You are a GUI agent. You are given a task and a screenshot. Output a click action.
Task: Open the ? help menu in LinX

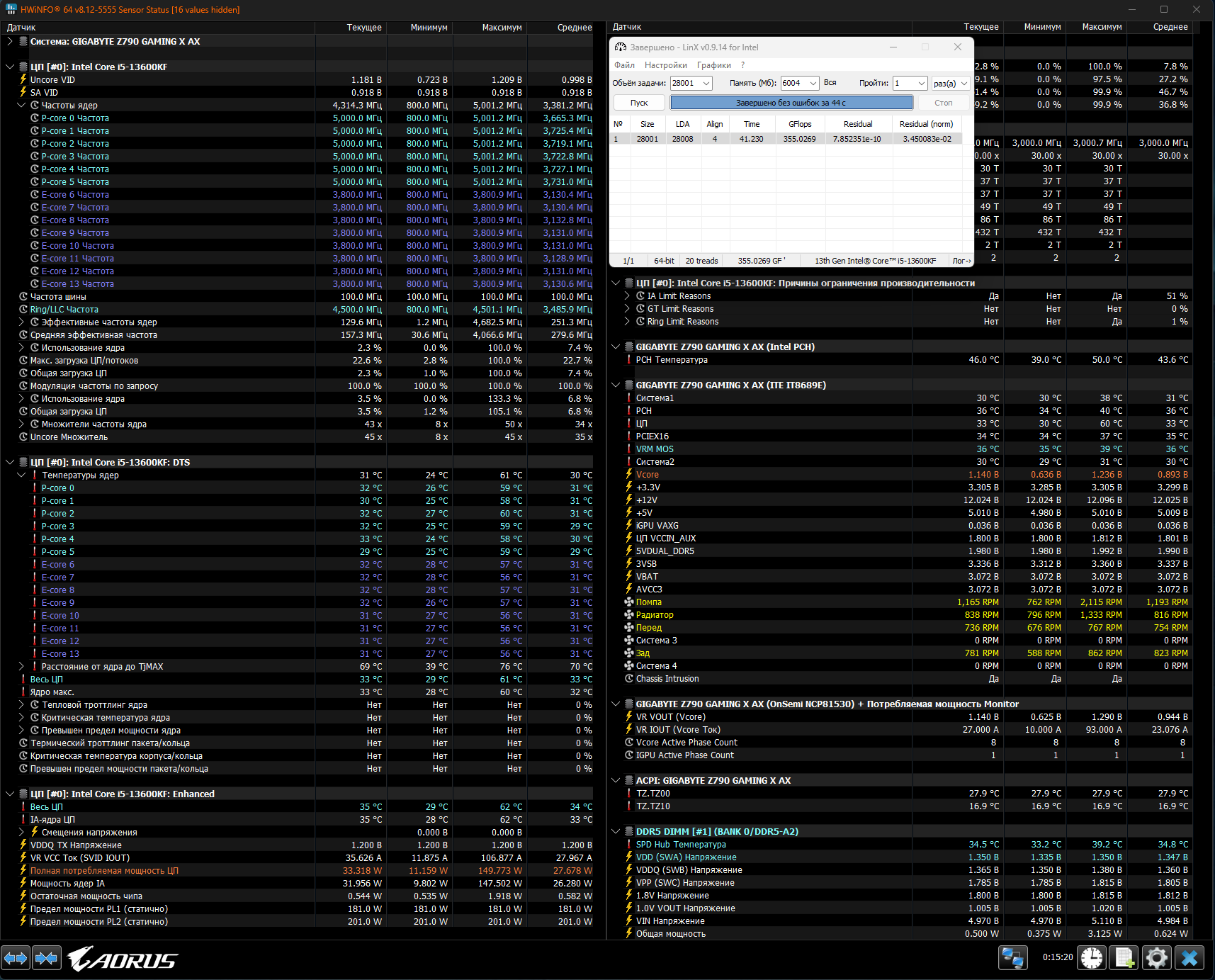[x=742, y=65]
